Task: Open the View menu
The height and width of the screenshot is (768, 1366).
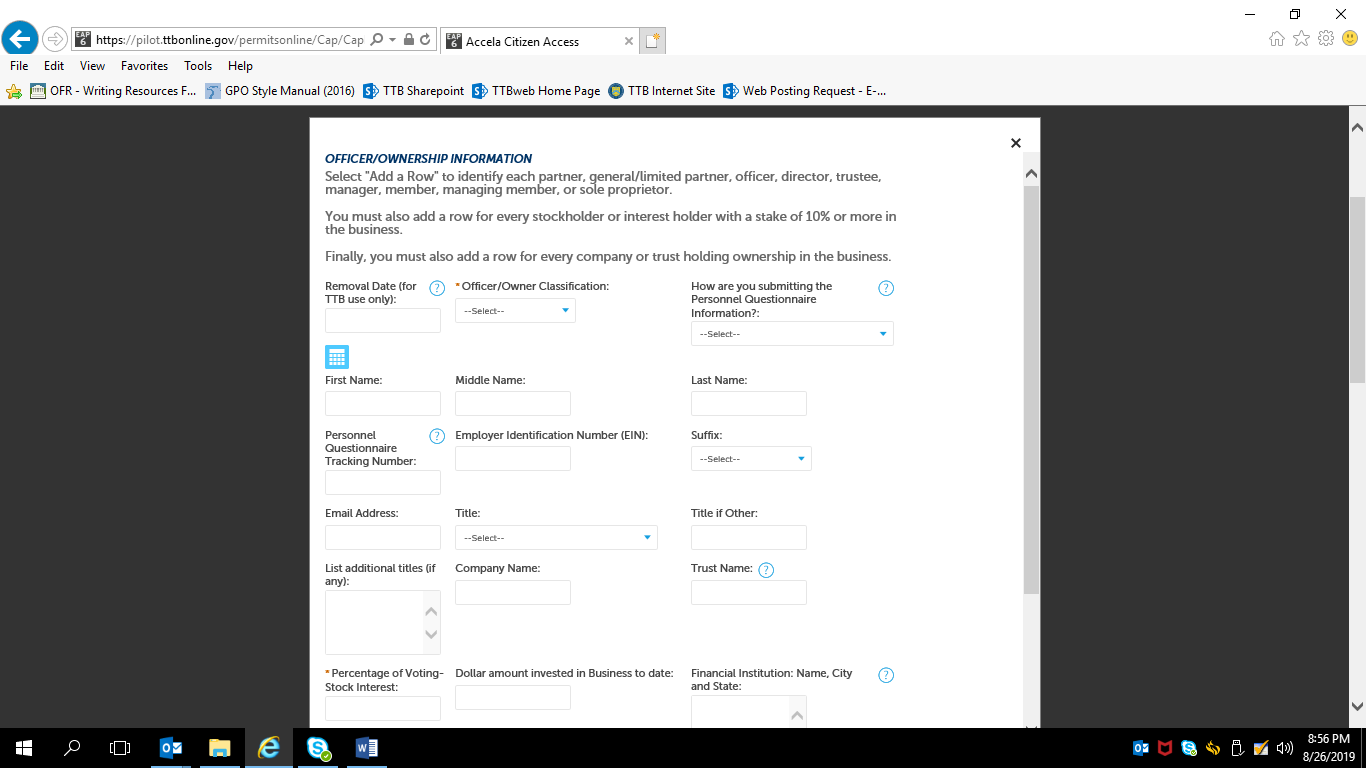Action: click(93, 66)
